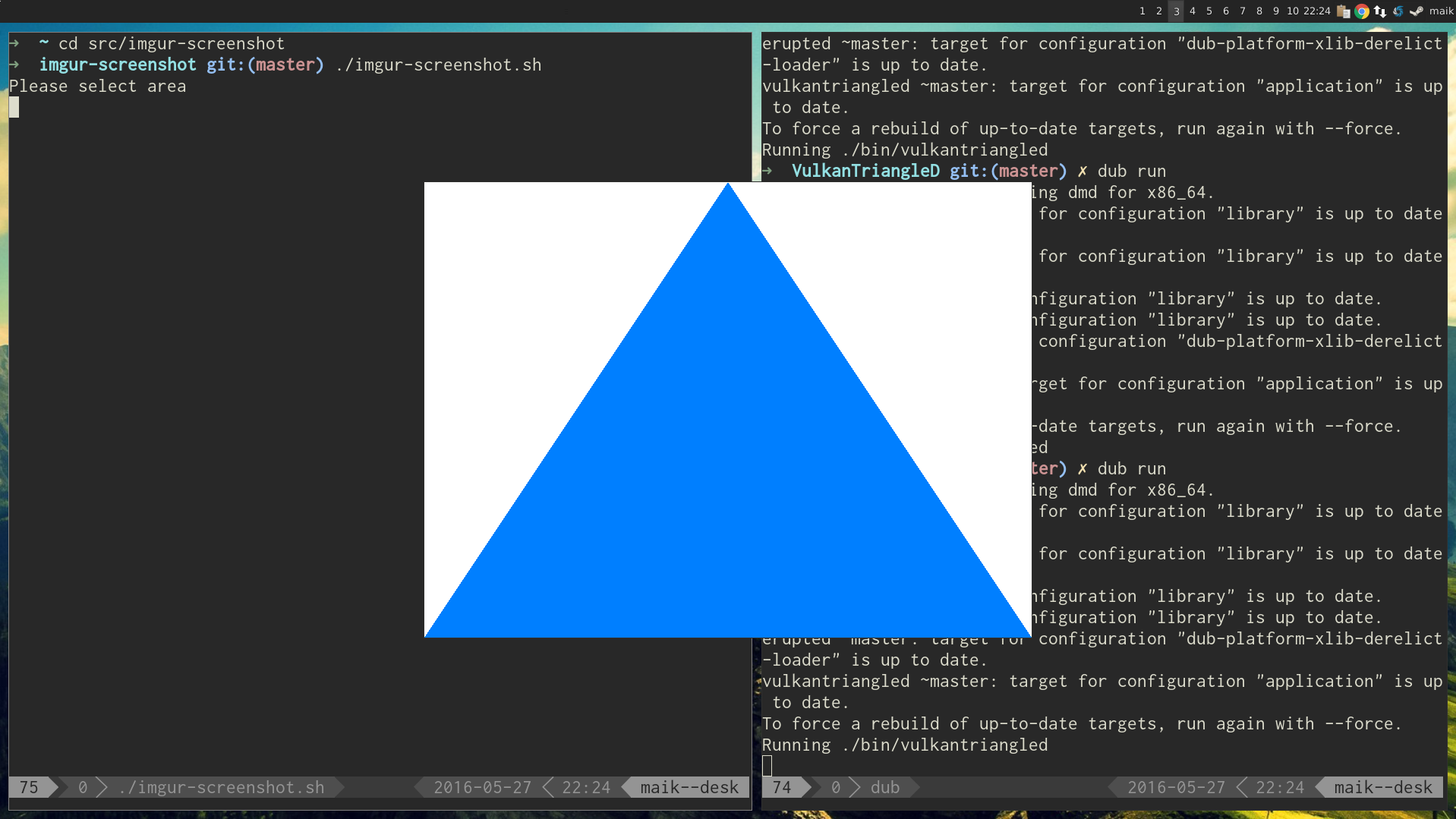Image resolution: width=1456 pixels, height=819 pixels.
Task: Click the blue swirl tray icon
Action: pyautogui.click(x=1398, y=11)
